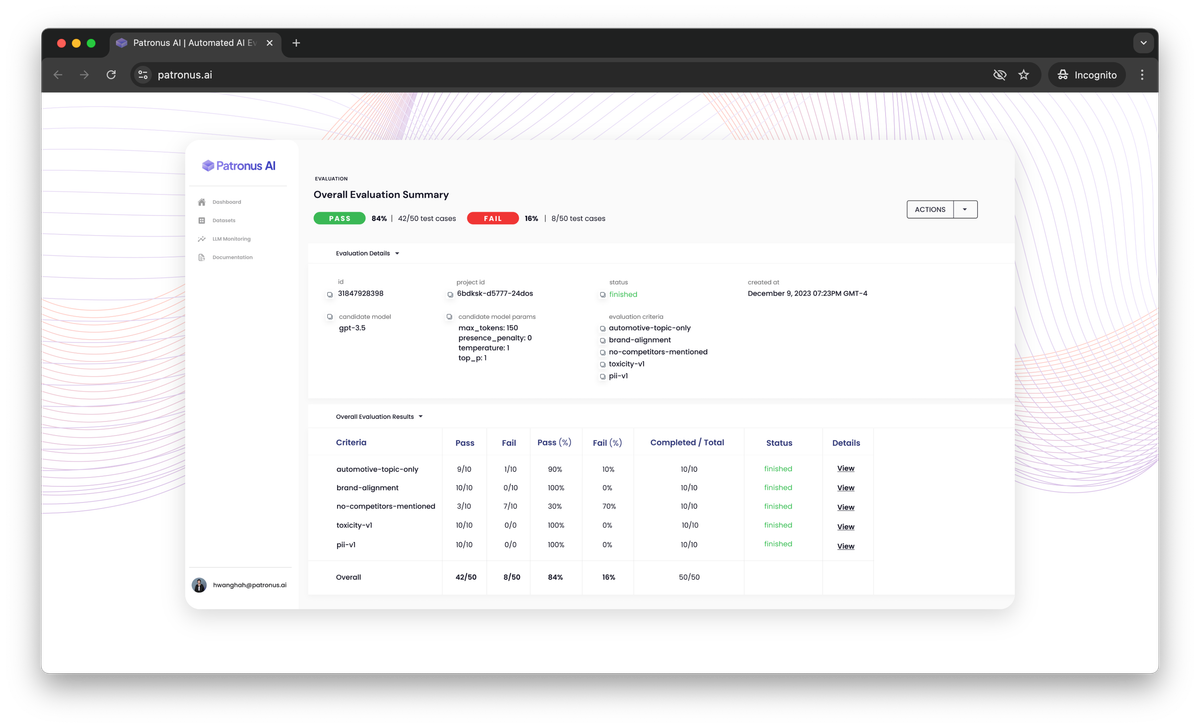Image resolution: width=1200 pixels, height=728 pixels.
Task: View details for brand-alignment
Action: [x=846, y=488]
